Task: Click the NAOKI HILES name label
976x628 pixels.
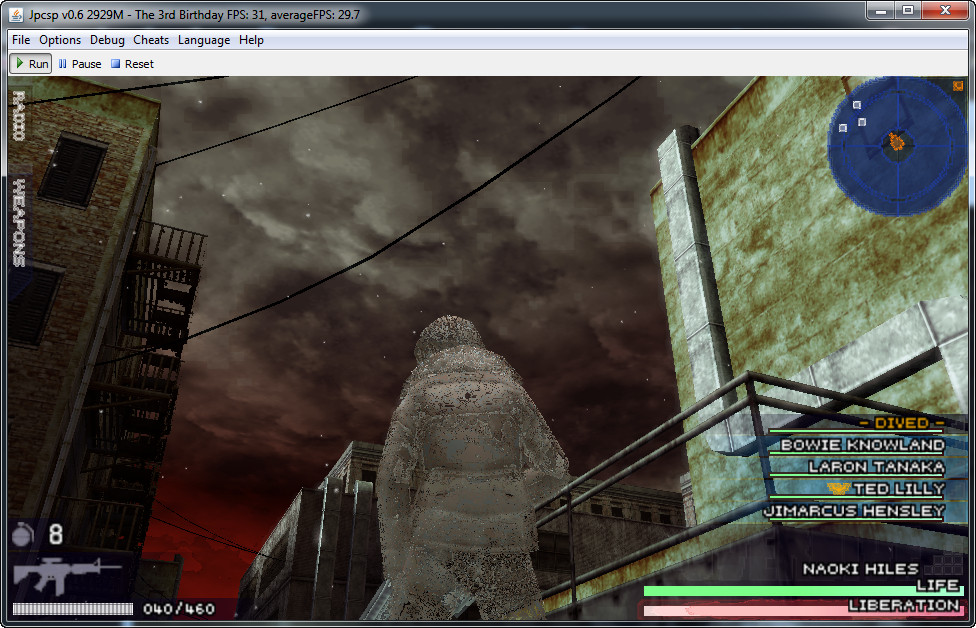Action: [x=860, y=569]
